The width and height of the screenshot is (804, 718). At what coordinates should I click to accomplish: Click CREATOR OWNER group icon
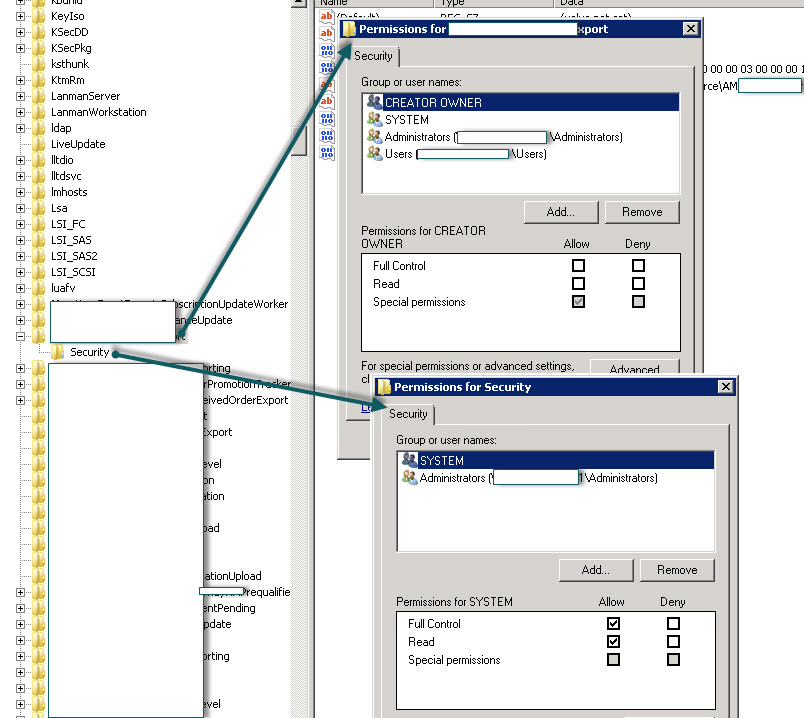coord(374,102)
